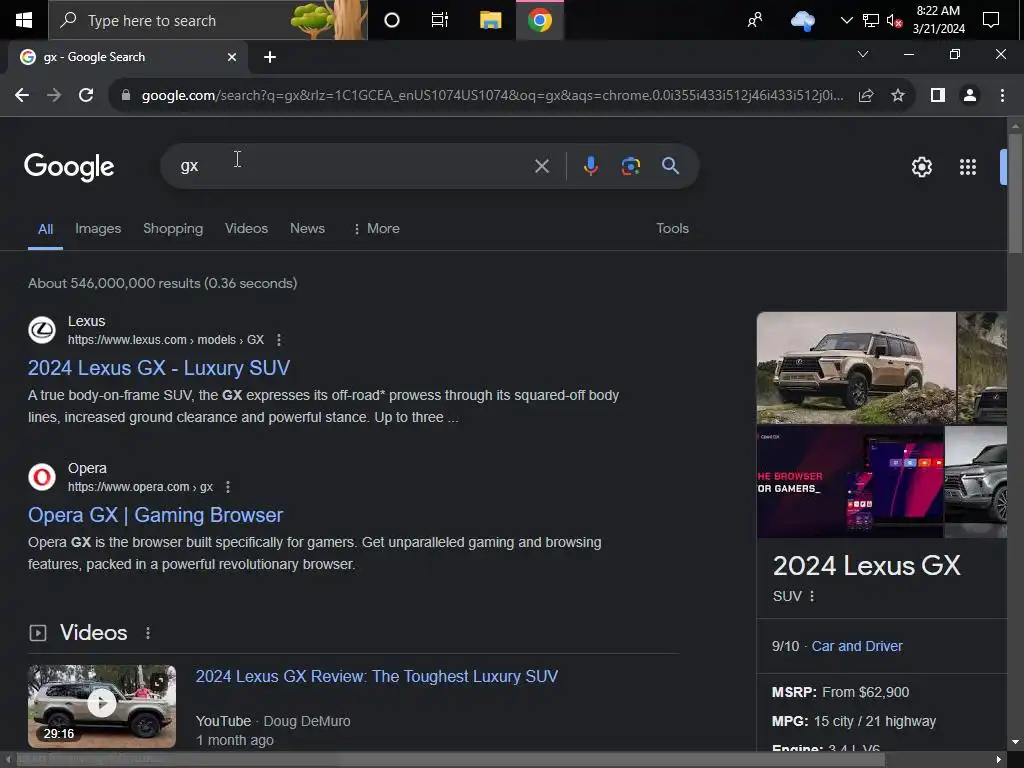Screen dimensions: 1024x768
Task: Click muted volume speaker icon
Action: 894,21
